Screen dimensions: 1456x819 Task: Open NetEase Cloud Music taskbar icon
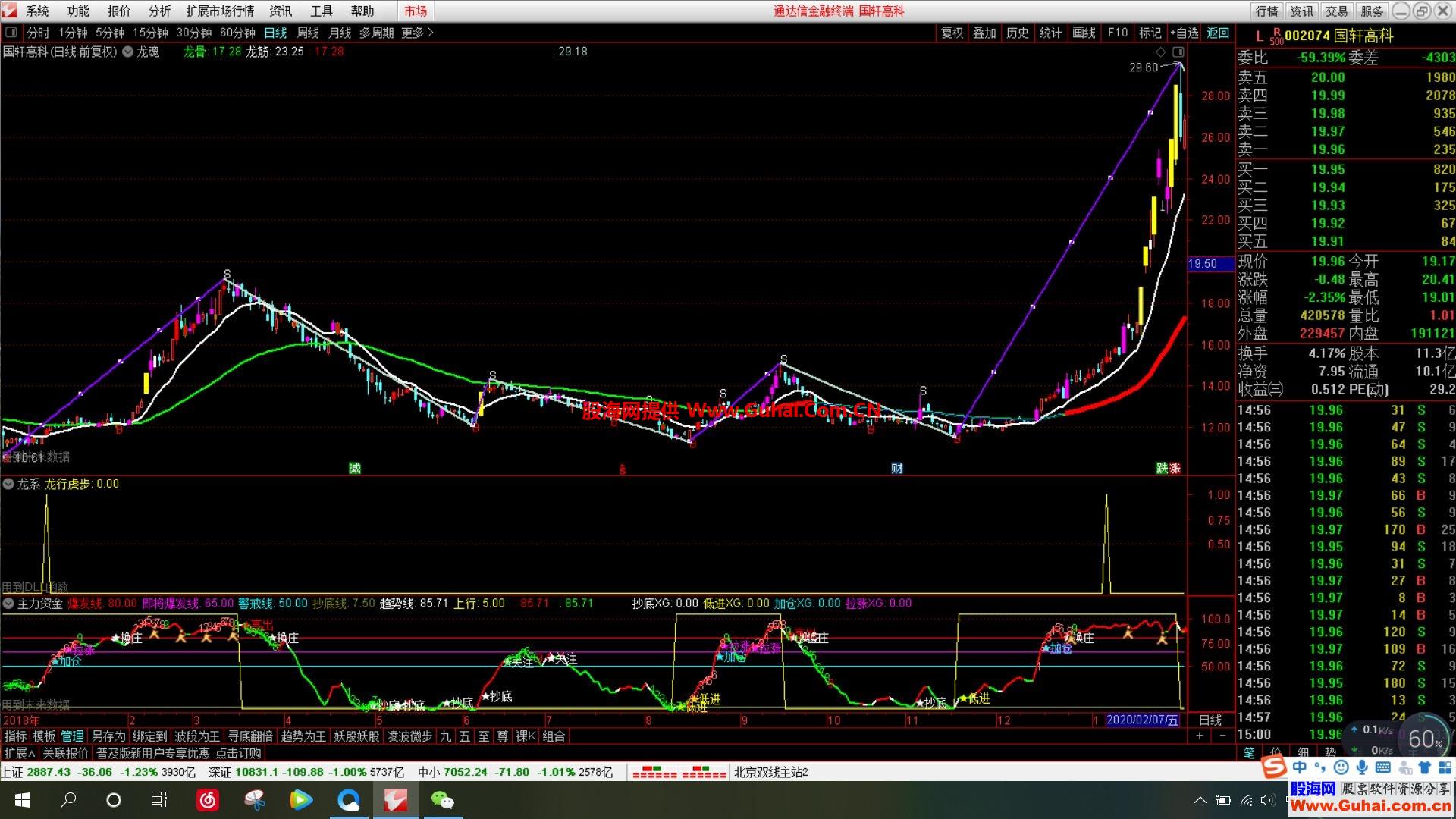pos(208,800)
